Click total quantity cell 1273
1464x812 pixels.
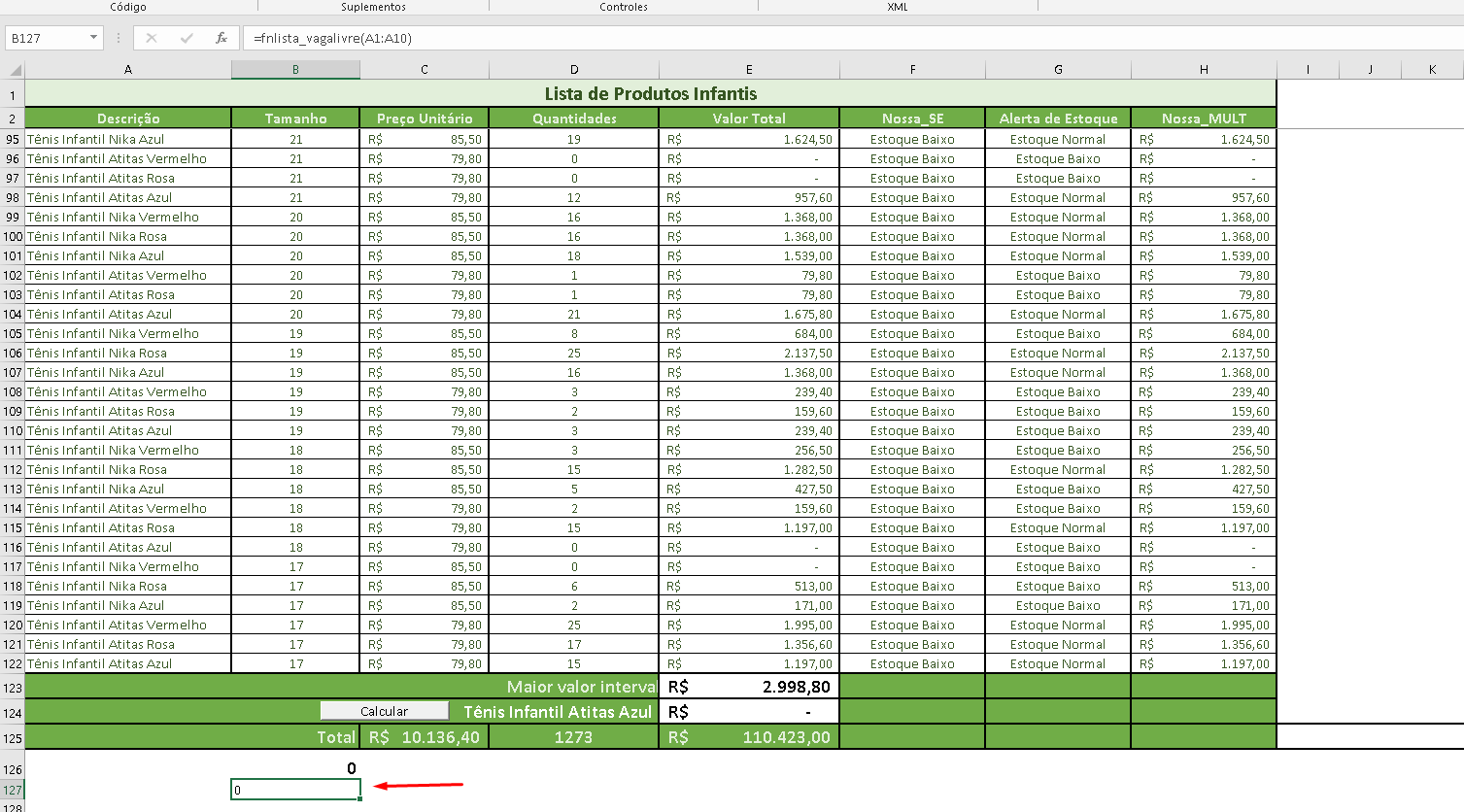point(574,737)
